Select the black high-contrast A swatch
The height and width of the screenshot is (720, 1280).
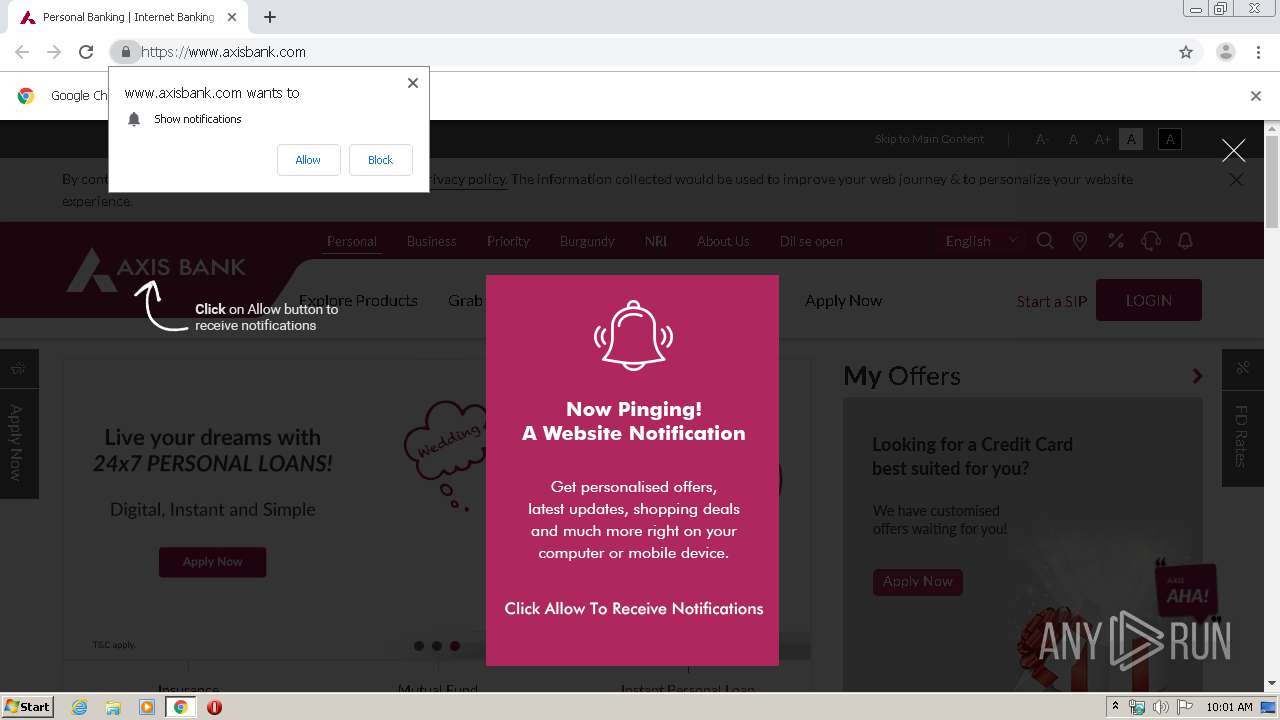[1170, 139]
